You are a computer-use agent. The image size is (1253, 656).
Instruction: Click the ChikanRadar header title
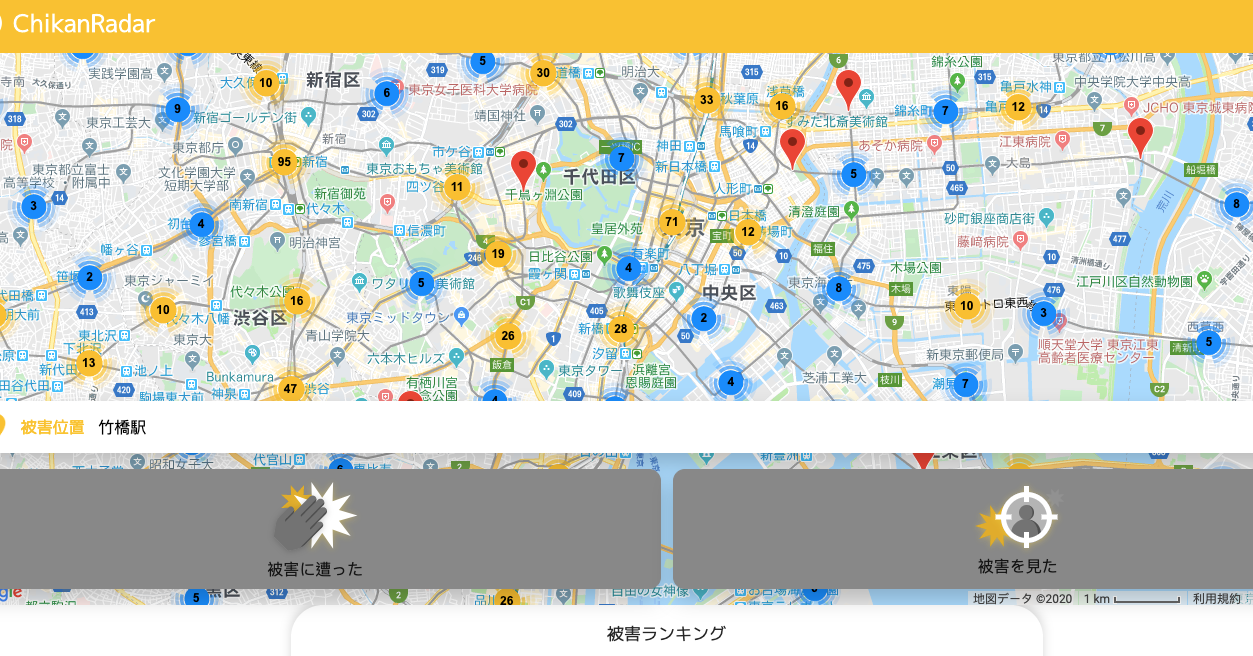[84, 23]
